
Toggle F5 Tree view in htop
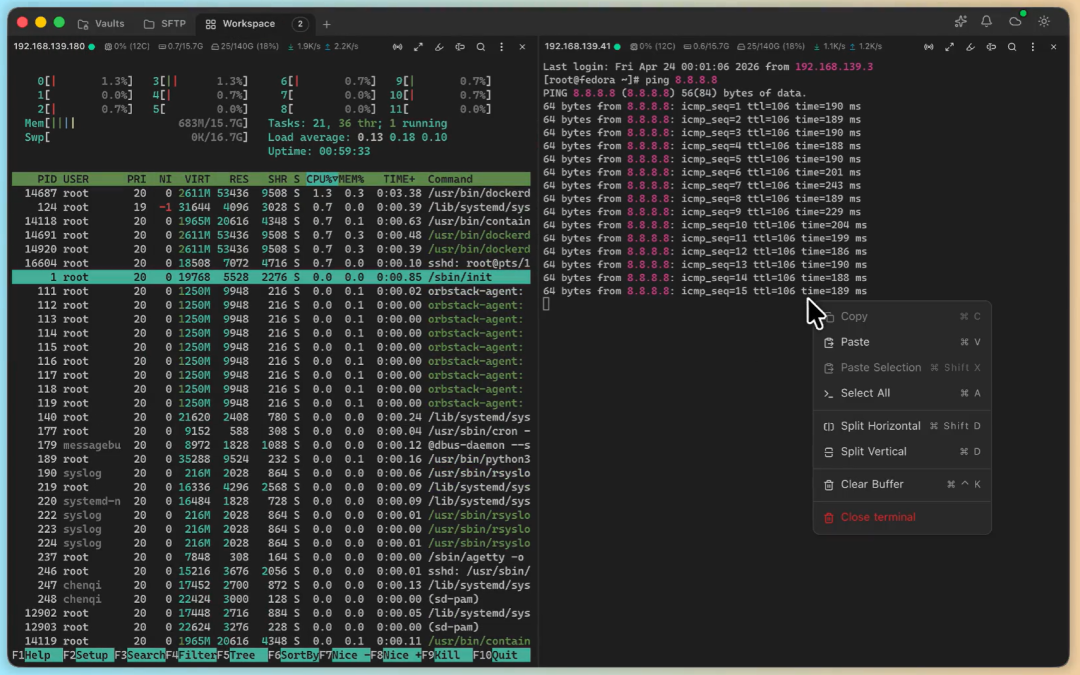click(242, 655)
